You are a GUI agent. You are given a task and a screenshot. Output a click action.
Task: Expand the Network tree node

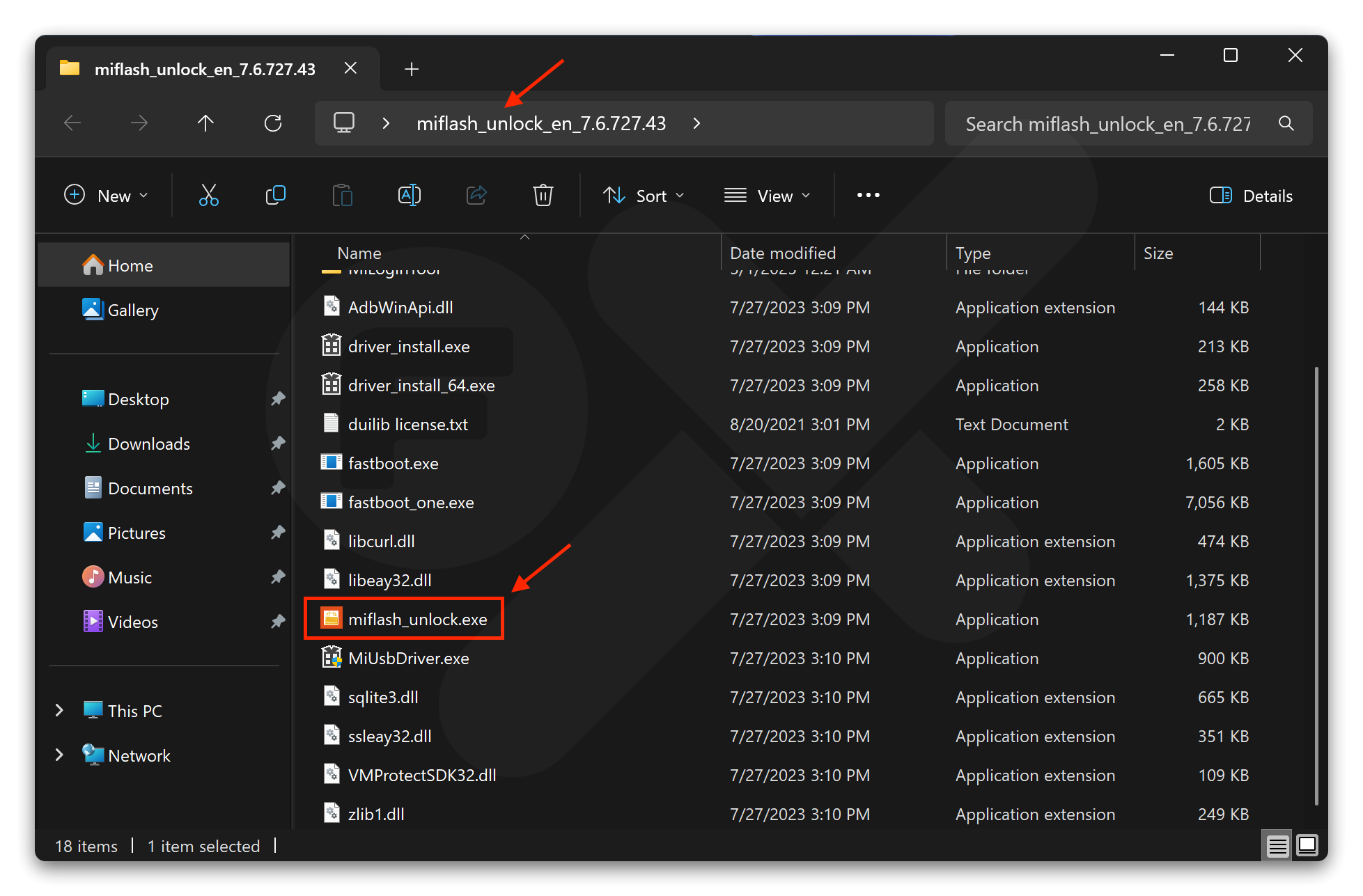(x=59, y=755)
